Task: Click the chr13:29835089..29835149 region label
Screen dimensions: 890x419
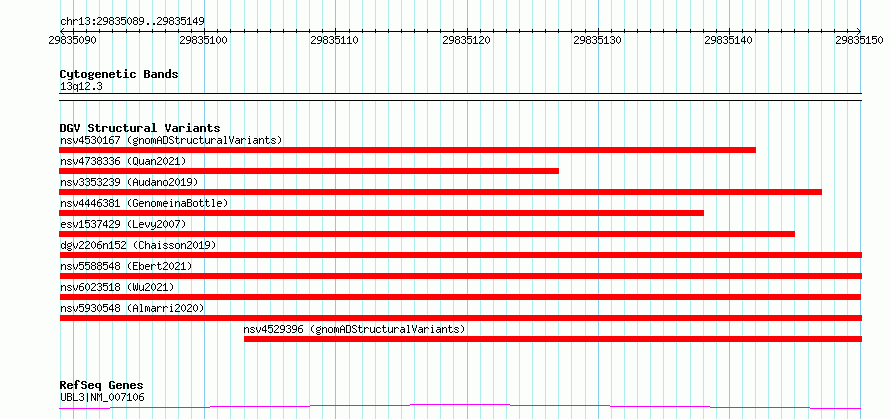Action: [132, 21]
